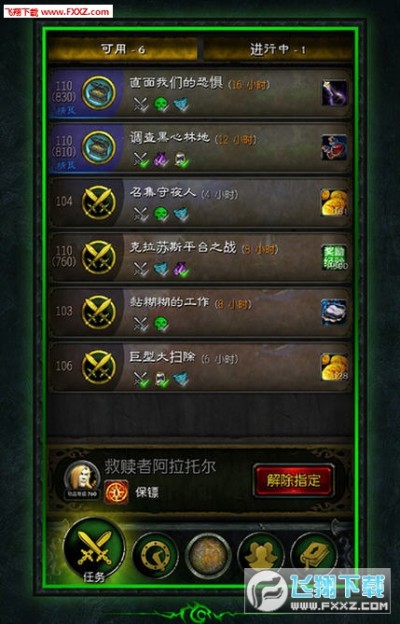Click the purple threat icon under 调查黑心林地

pos(161,159)
